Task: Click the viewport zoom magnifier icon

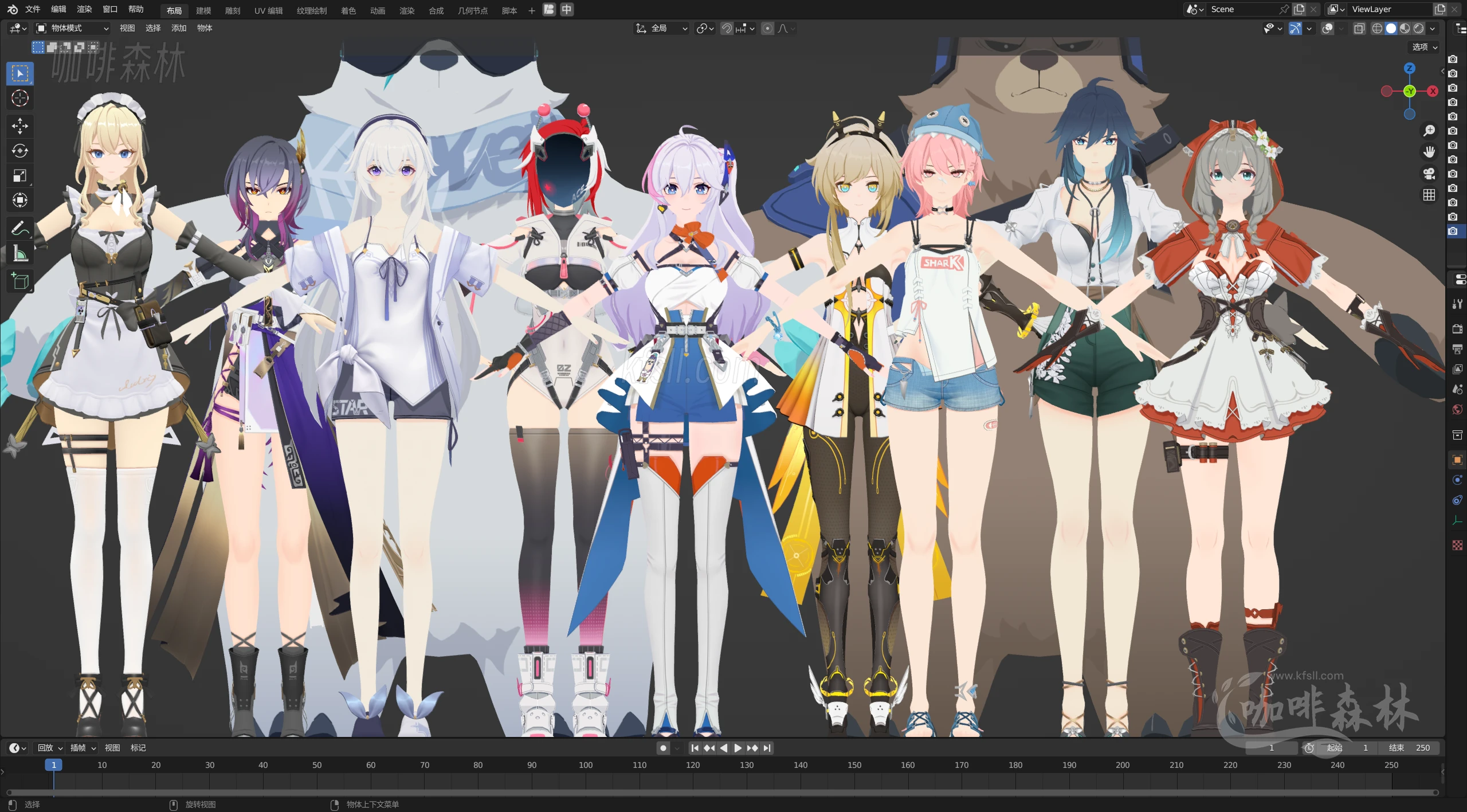Action: click(x=1429, y=131)
